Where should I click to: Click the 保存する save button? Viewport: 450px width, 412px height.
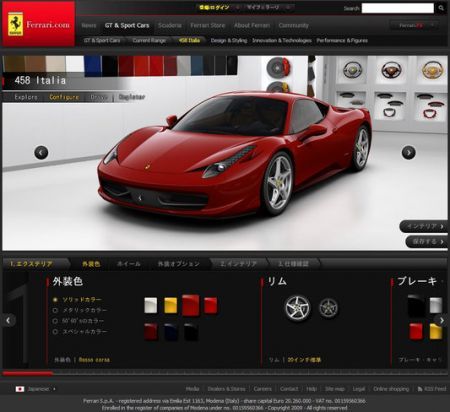(427, 241)
